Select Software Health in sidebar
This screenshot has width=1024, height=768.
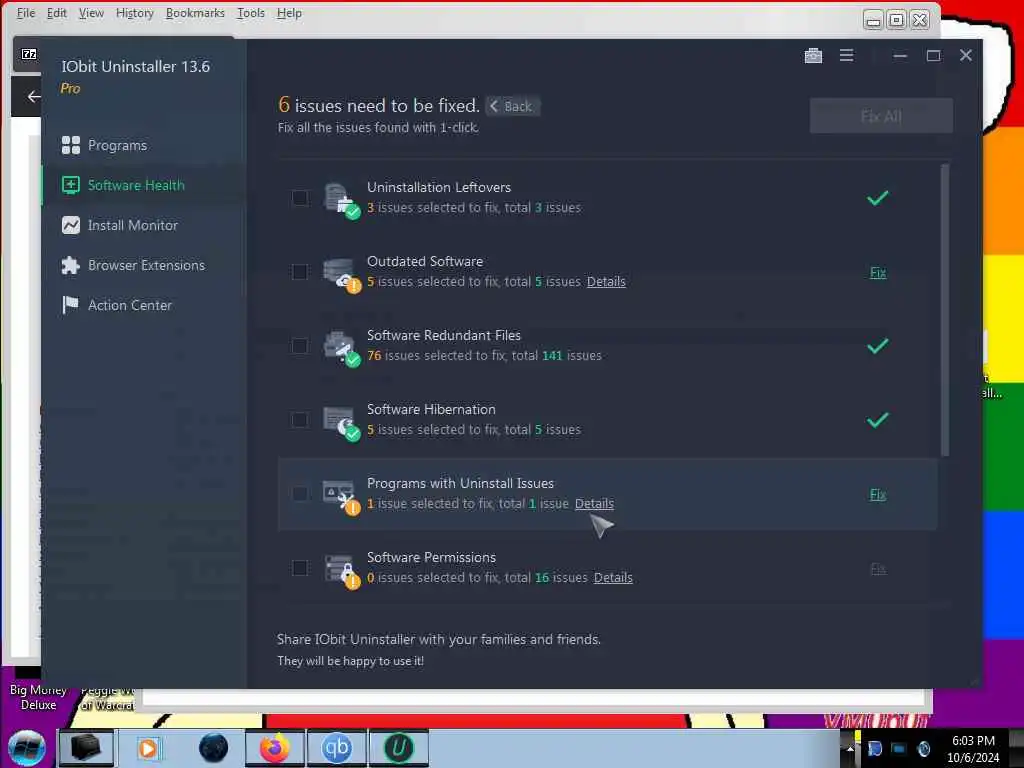tap(123, 185)
